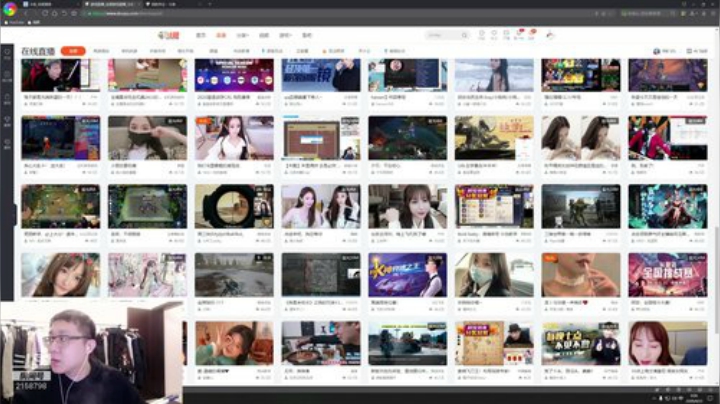720x404 pixels.
Task: Click the browser reload button
Action: pos(45,13)
